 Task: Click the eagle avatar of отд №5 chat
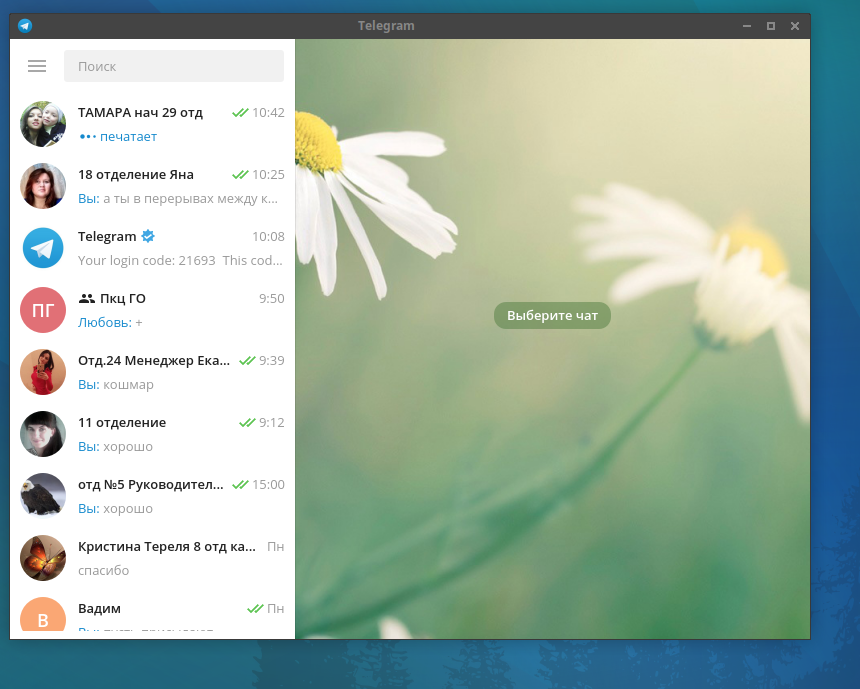43,496
